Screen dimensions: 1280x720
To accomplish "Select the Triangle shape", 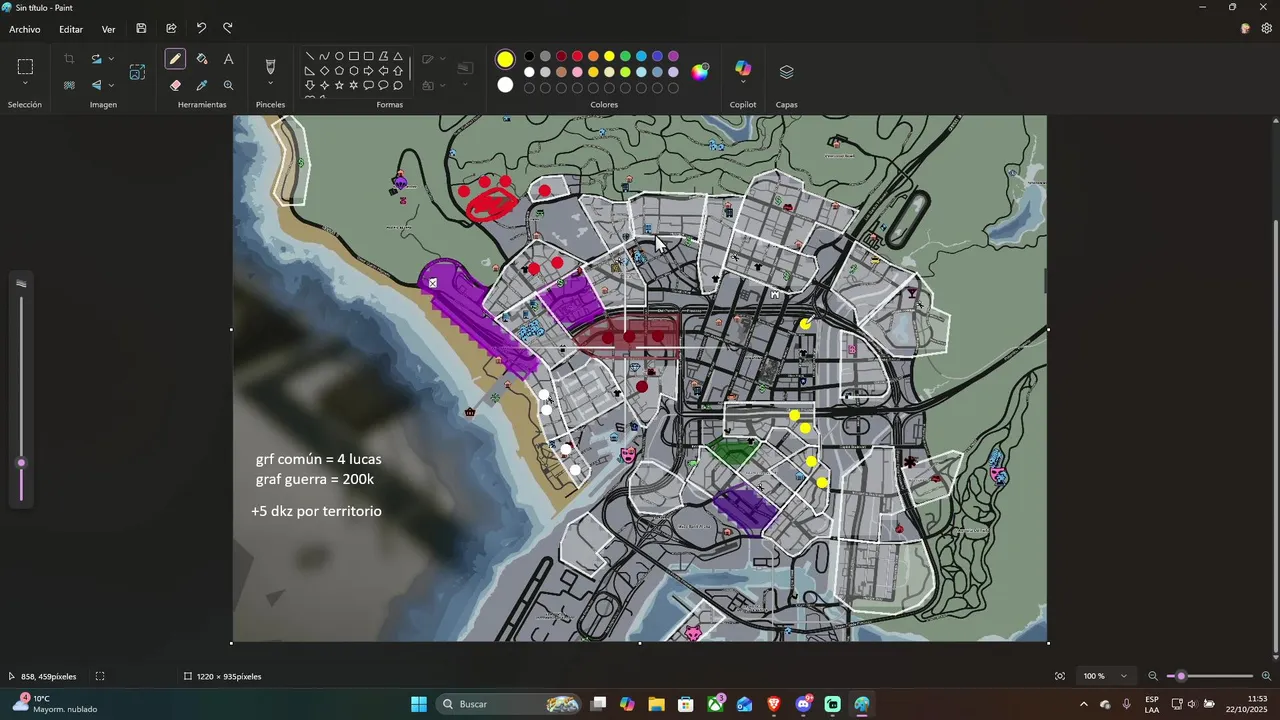I will click(398, 57).
